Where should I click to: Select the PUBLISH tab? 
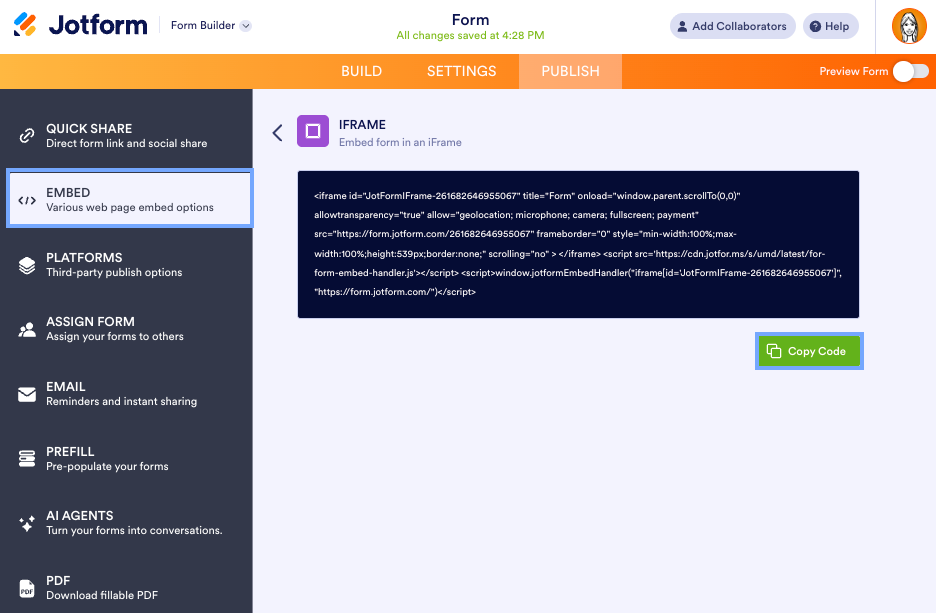pyautogui.click(x=570, y=71)
